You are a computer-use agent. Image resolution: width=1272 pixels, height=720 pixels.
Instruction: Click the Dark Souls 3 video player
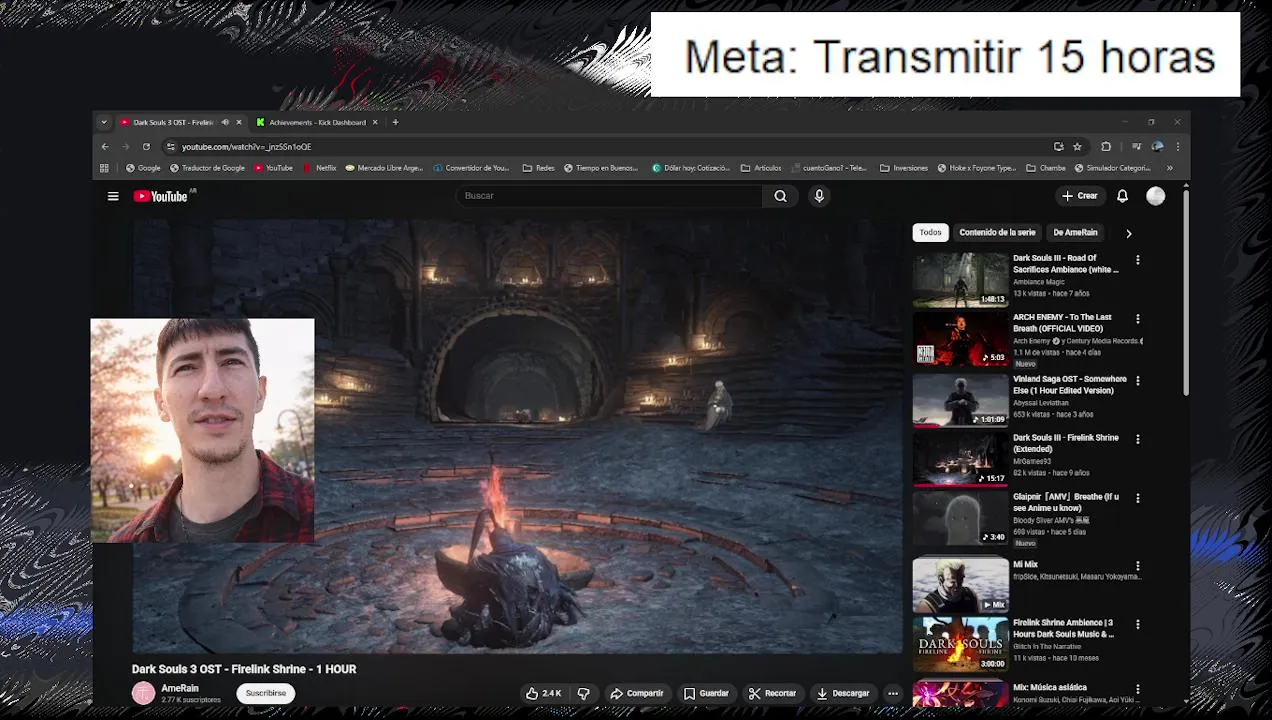(x=517, y=436)
